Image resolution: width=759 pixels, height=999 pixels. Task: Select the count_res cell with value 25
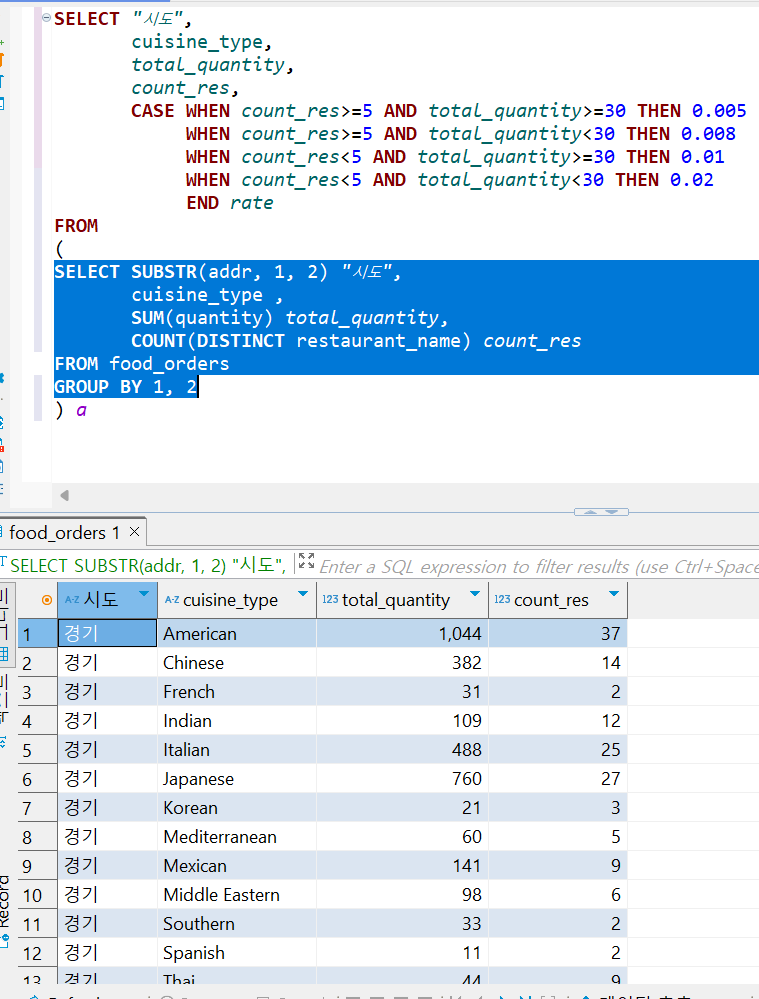(558, 750)
